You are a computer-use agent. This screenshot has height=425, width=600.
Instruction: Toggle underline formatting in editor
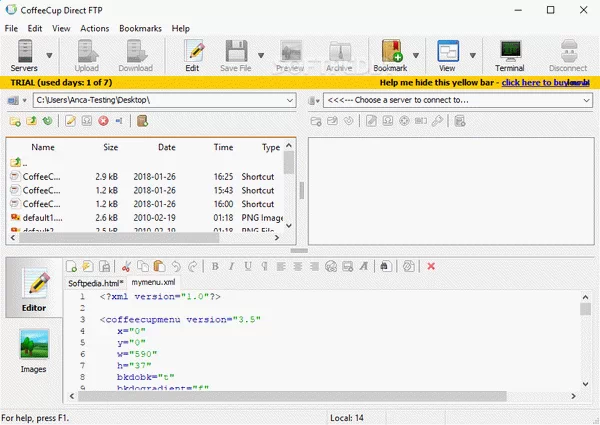(x=248, y=266)
